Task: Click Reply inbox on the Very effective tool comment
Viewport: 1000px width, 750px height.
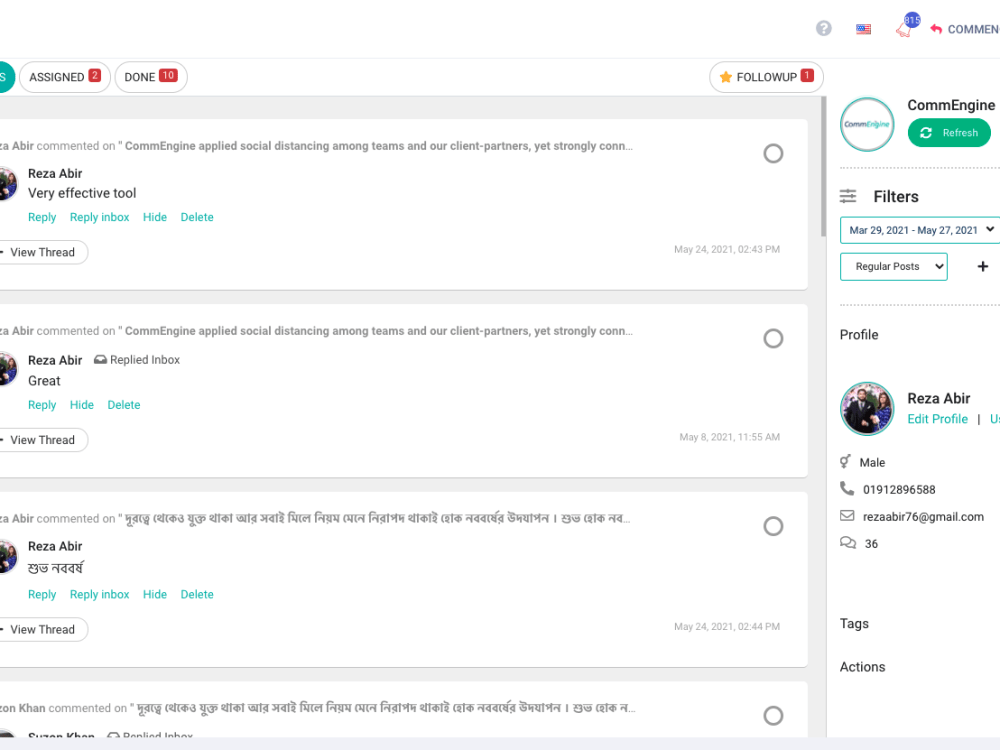Action: point(99,217)
